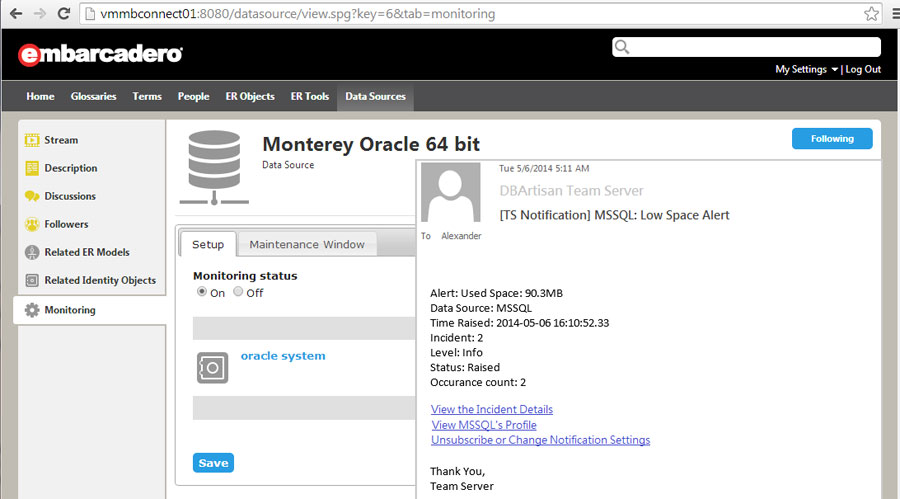This screenshot has height=499, width=900.
Task: Turn monitoring status On
Action: [202, 292]
